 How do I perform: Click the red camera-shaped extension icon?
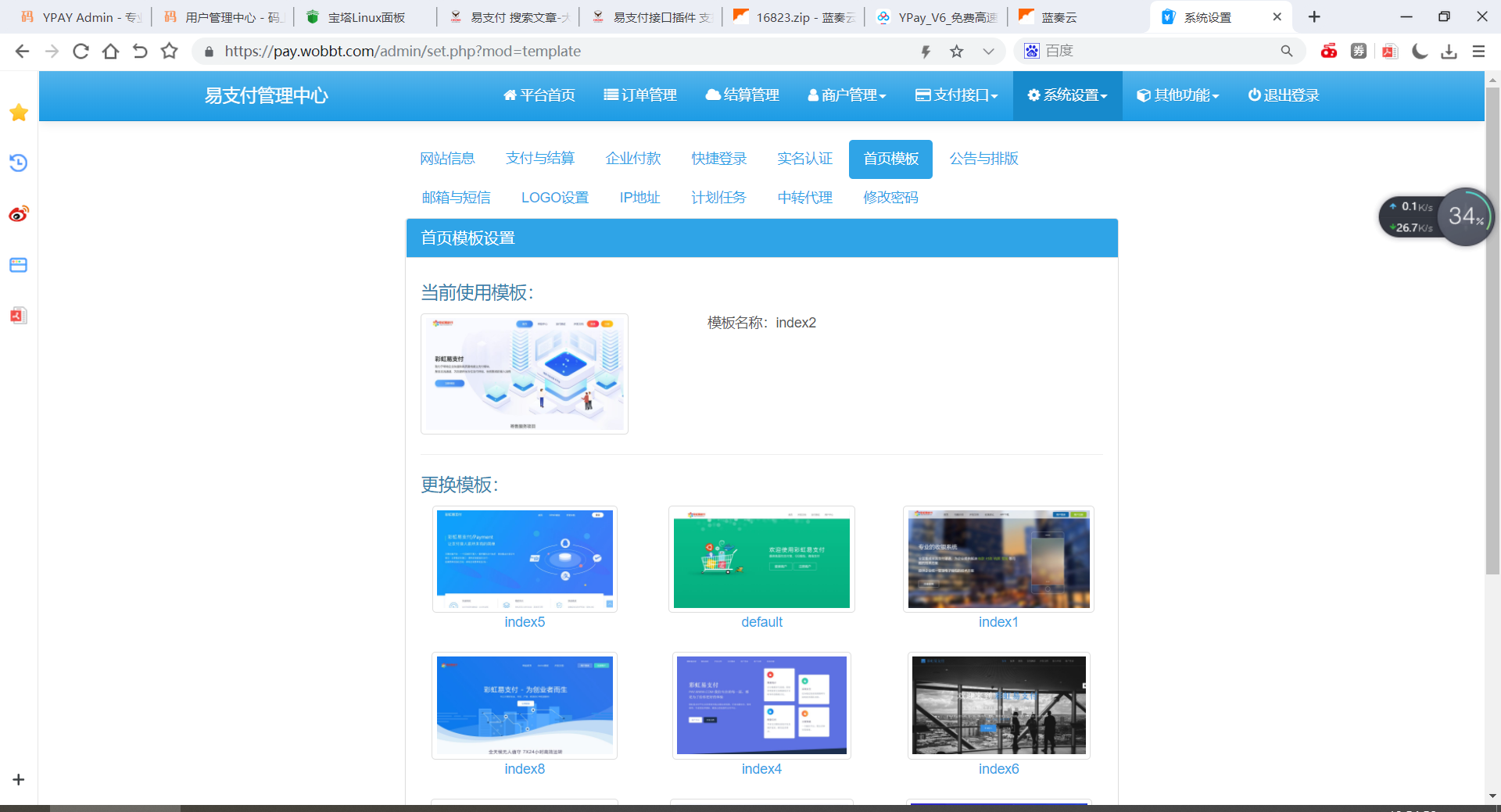(1329, 51)
